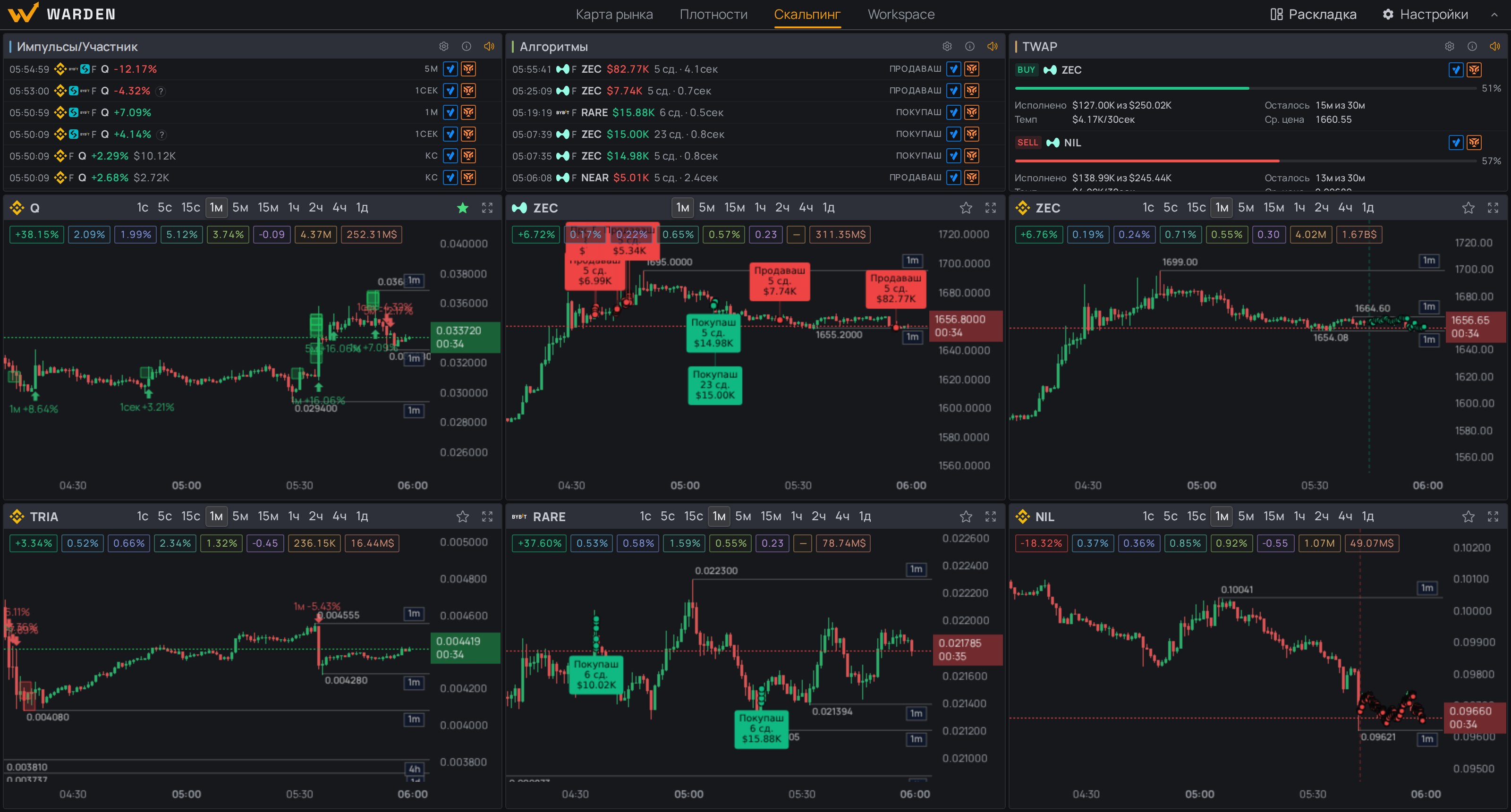The height and width of the screenshot is (812, 1511).
Task: Click fullscreen icon on Q chart
Action: (487, 208)
